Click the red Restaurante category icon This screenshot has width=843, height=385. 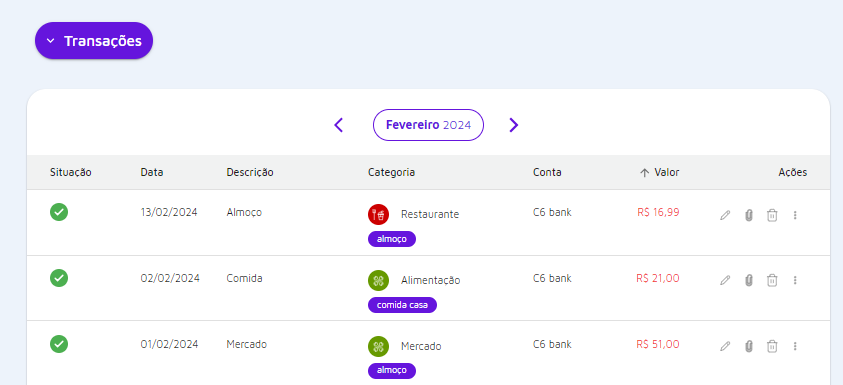point(378,214)
